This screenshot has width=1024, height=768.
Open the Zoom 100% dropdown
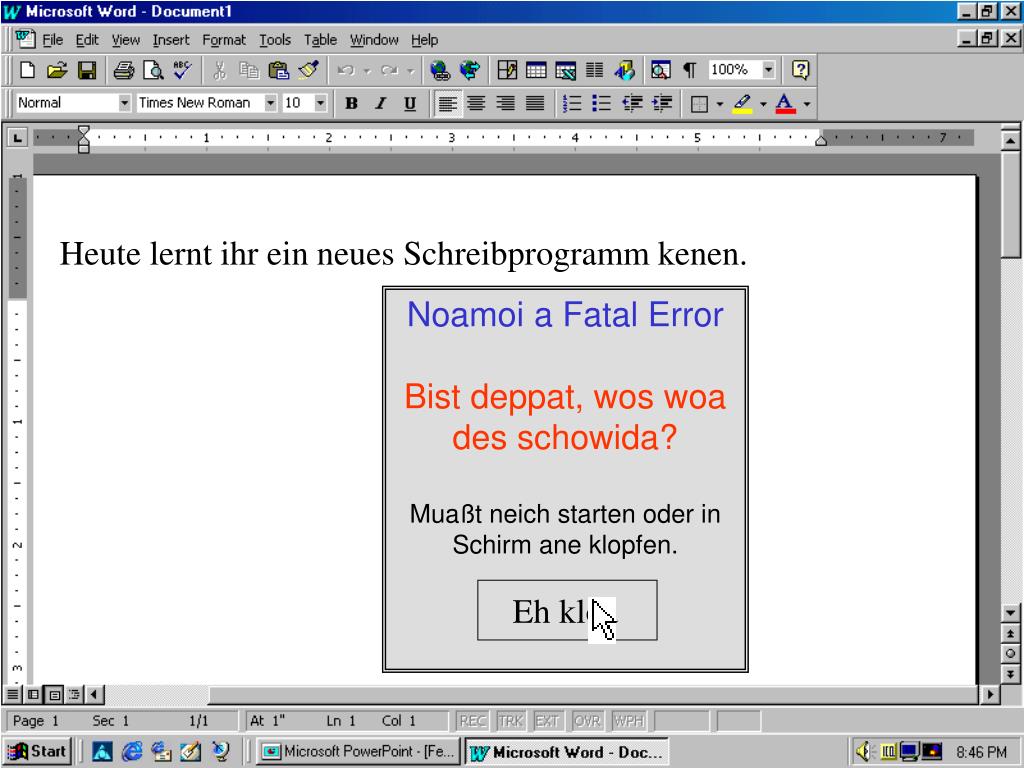[x=769, y=70]
